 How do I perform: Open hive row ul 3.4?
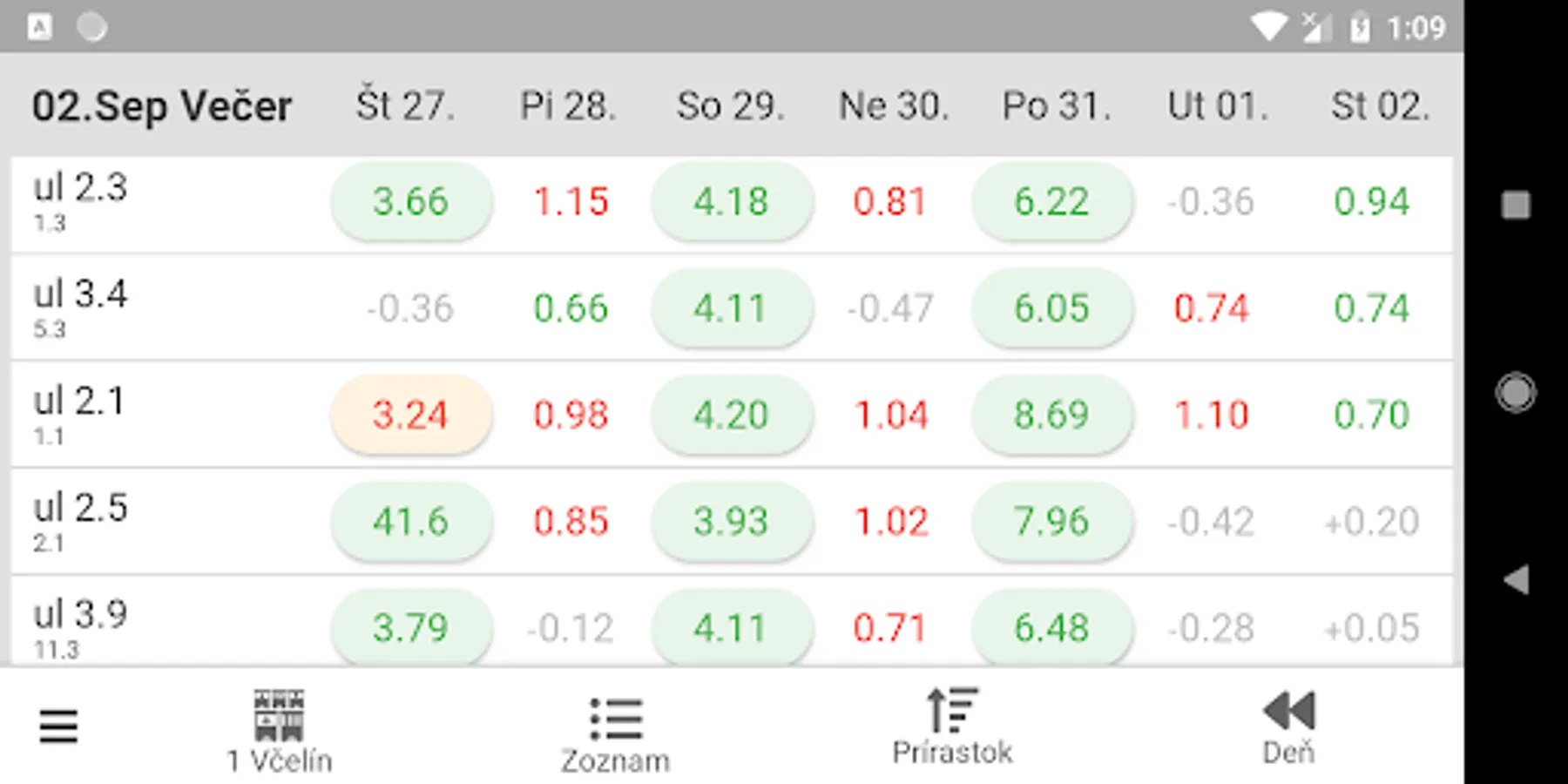click(x=81, y=308)
